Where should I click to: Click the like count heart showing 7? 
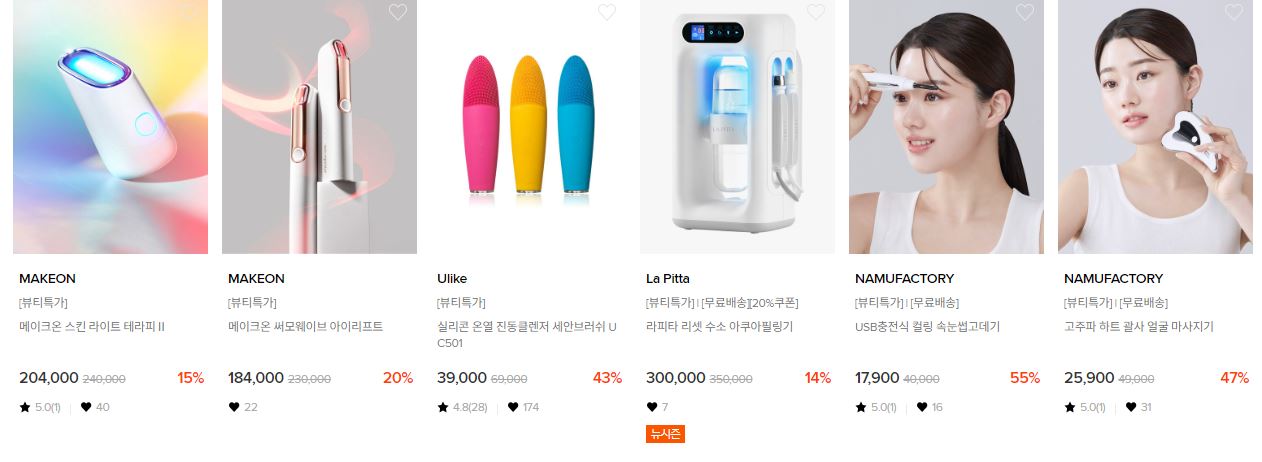[652, 407]
